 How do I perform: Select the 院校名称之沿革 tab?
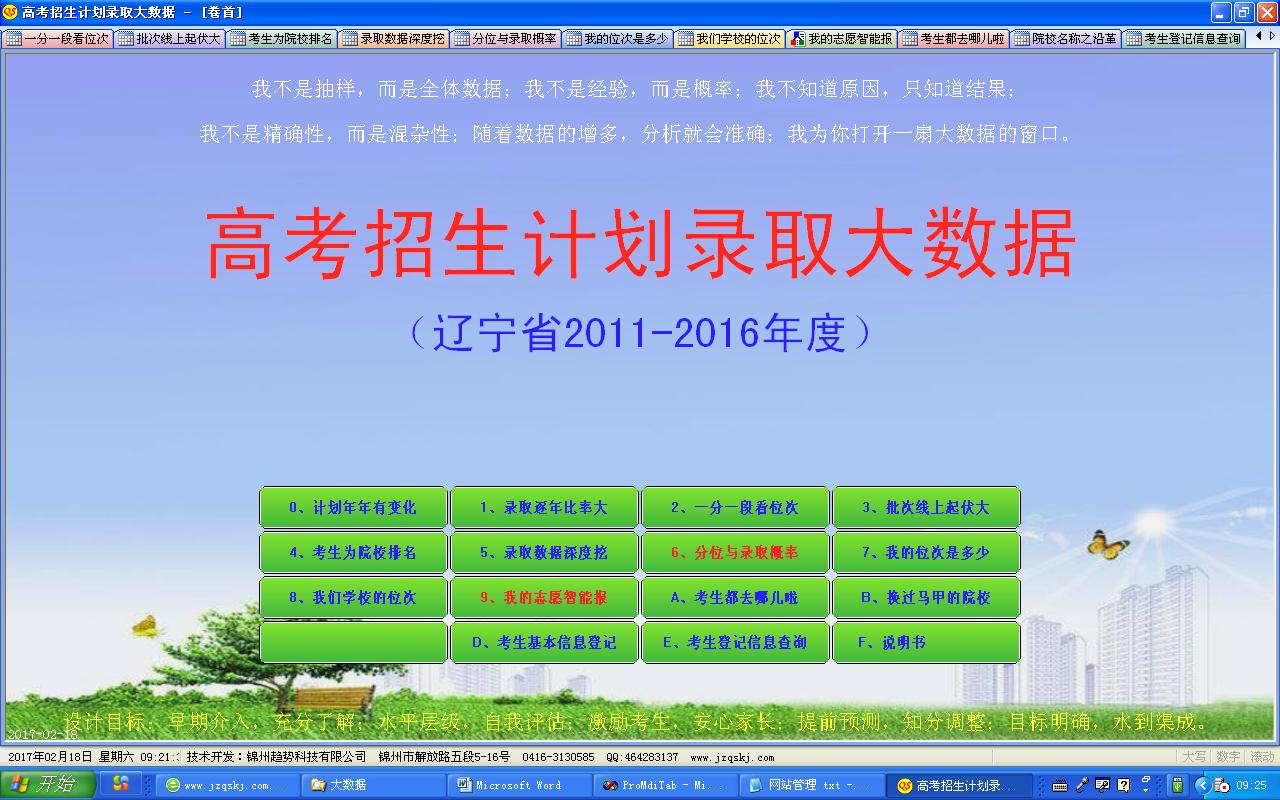point(1066,39)
